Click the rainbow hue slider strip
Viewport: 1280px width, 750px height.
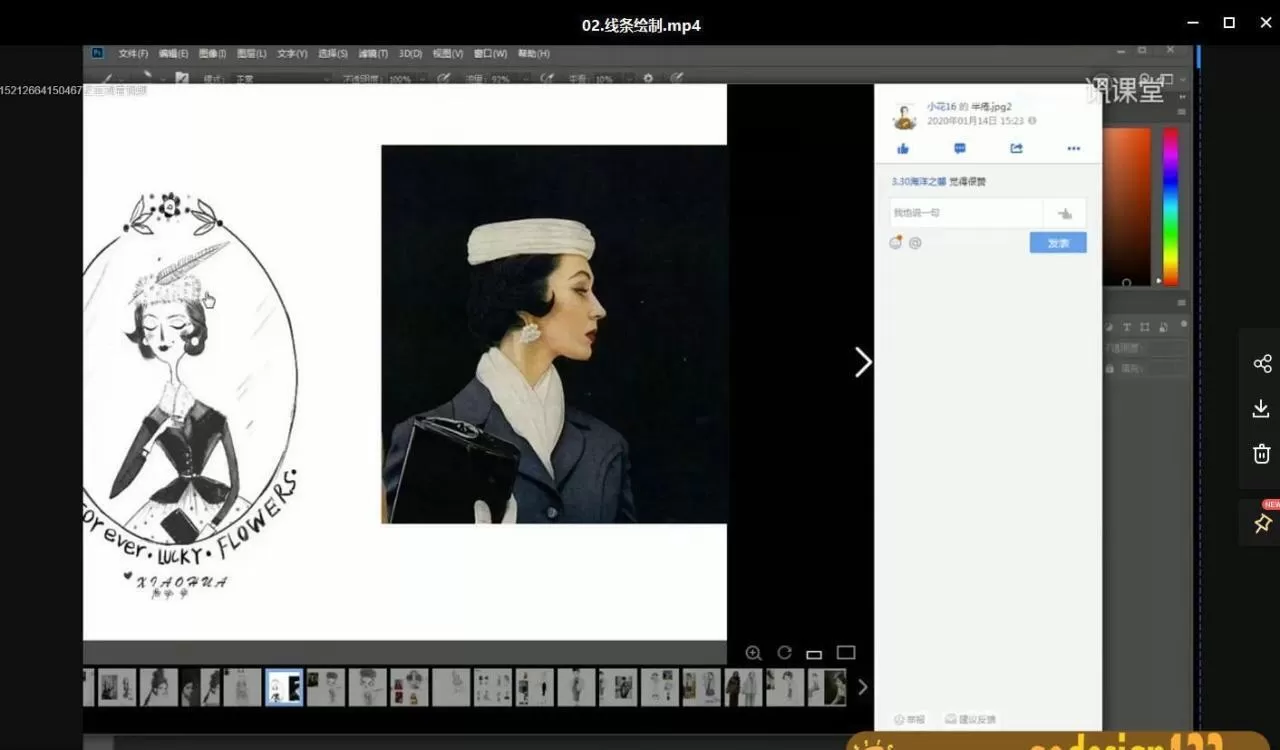click(x=1170, y=205)
